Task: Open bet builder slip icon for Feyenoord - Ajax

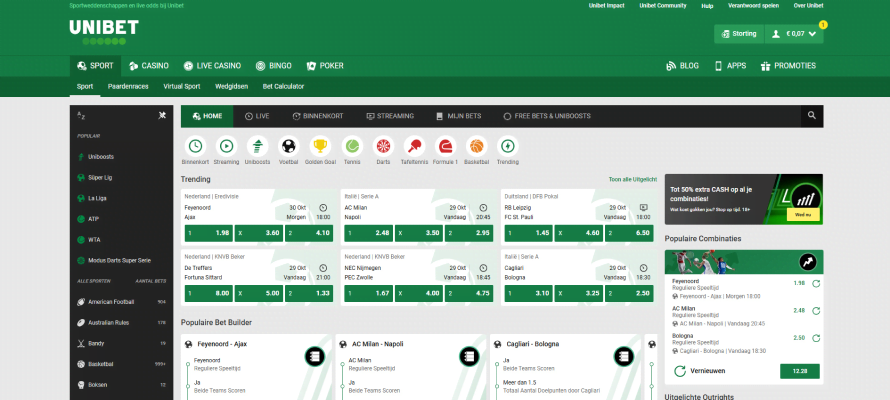Action: [314, 356]
